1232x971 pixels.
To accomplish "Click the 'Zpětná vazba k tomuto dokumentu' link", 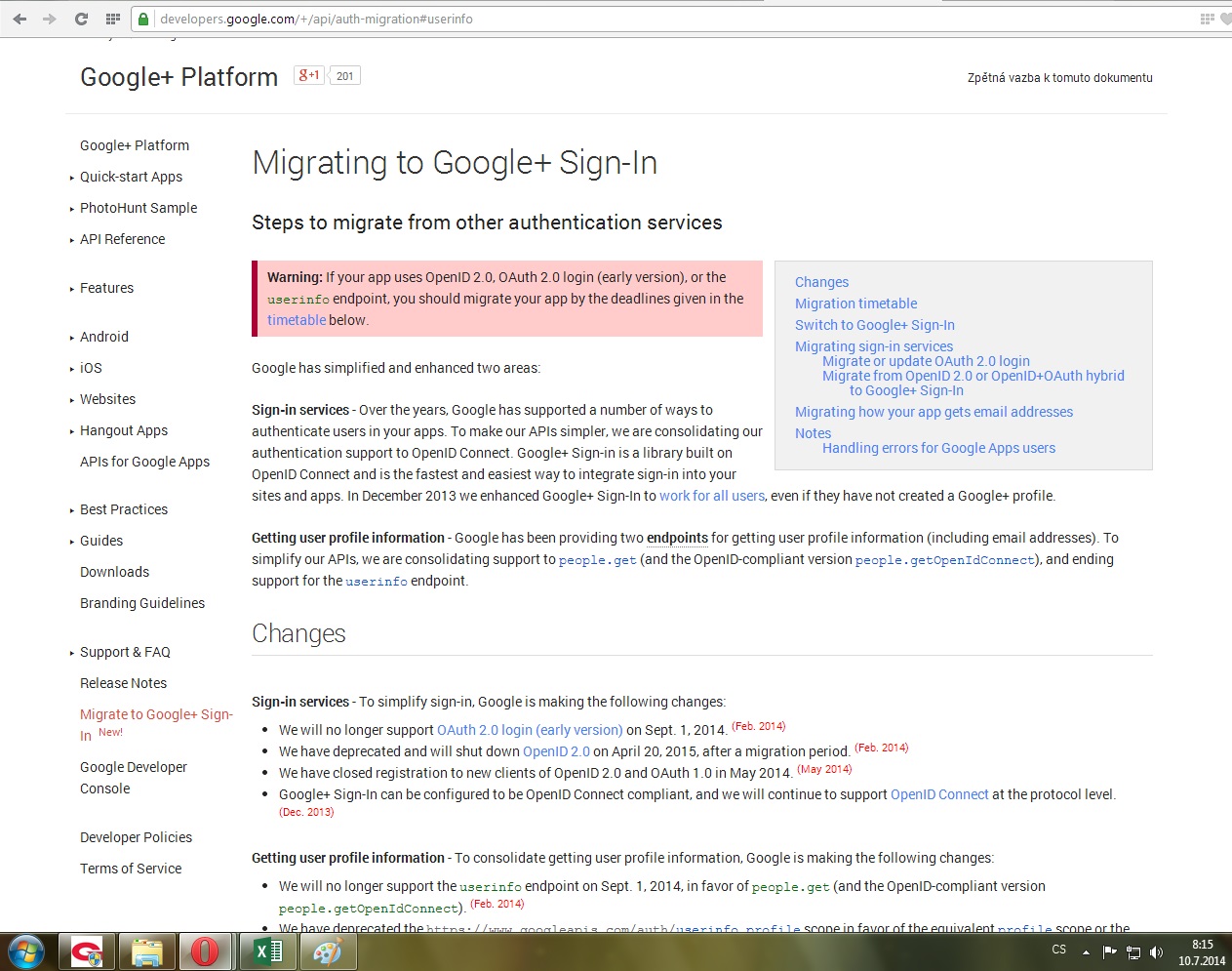I will (x=1059, y=78).
